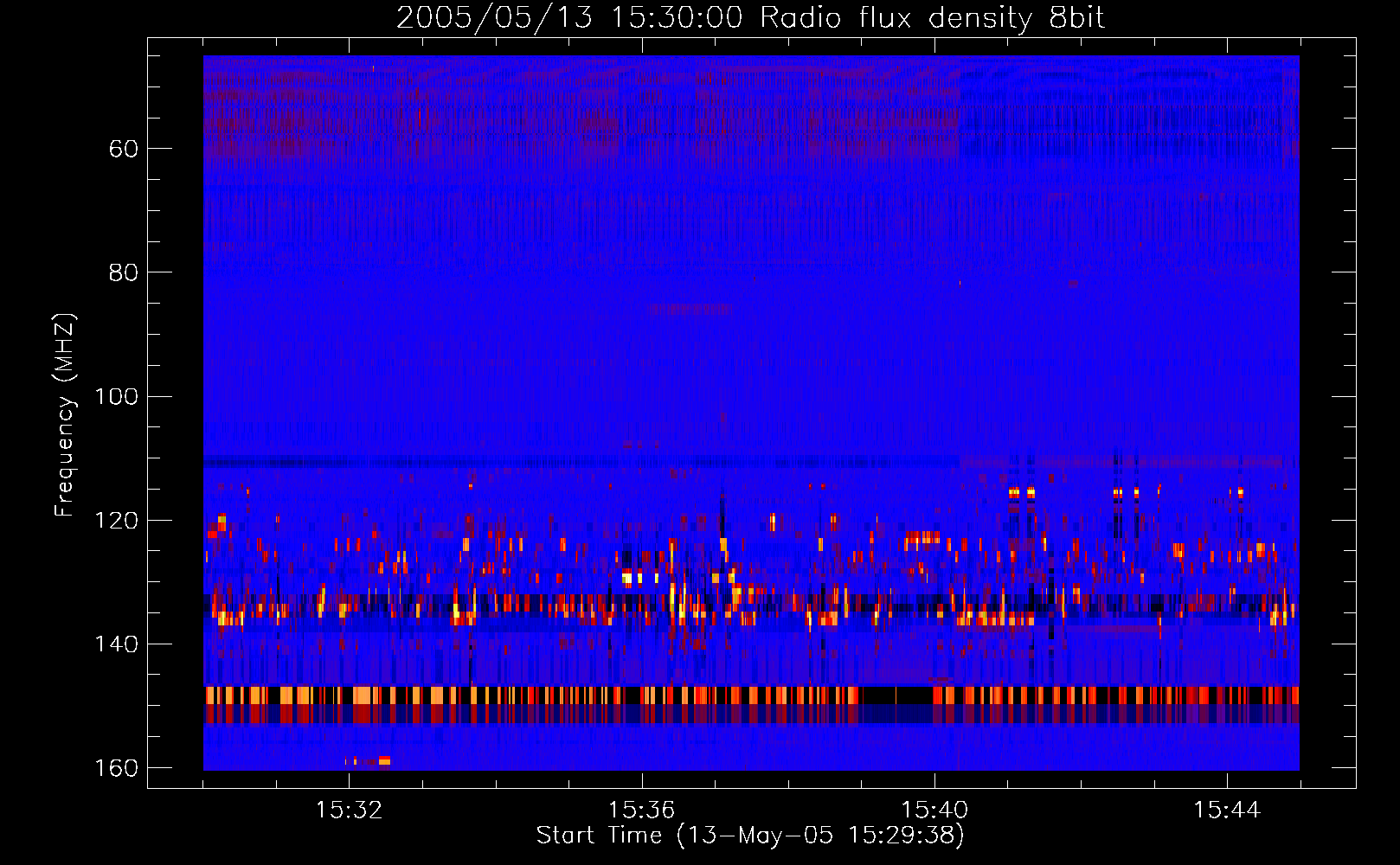Click the "Start Time (13-May-05 15:29:38)" axis label

pyautogui.click(x=750, y=836)
